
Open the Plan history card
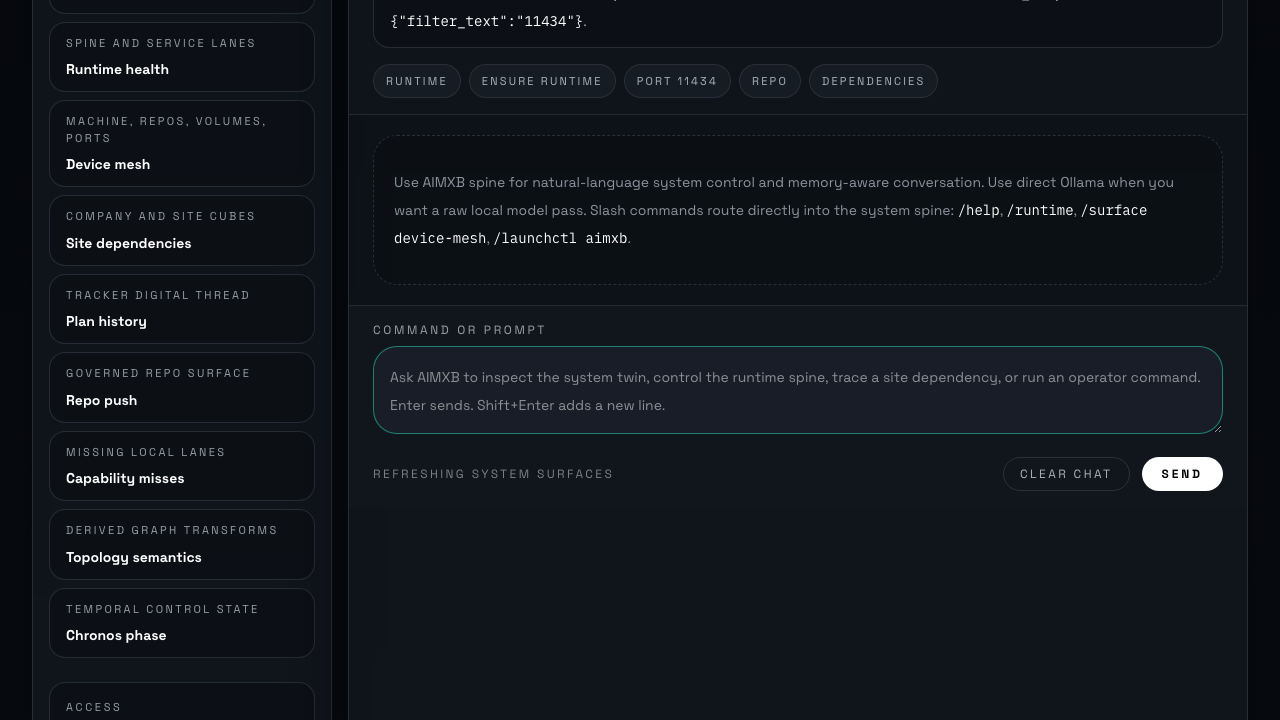182,309
